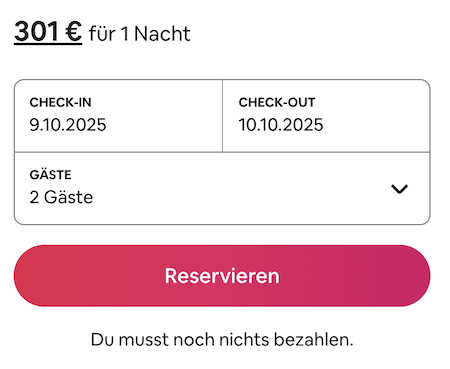Click the left red edge of the Reservieren button
450x369 pixels.
click(27, 276)
